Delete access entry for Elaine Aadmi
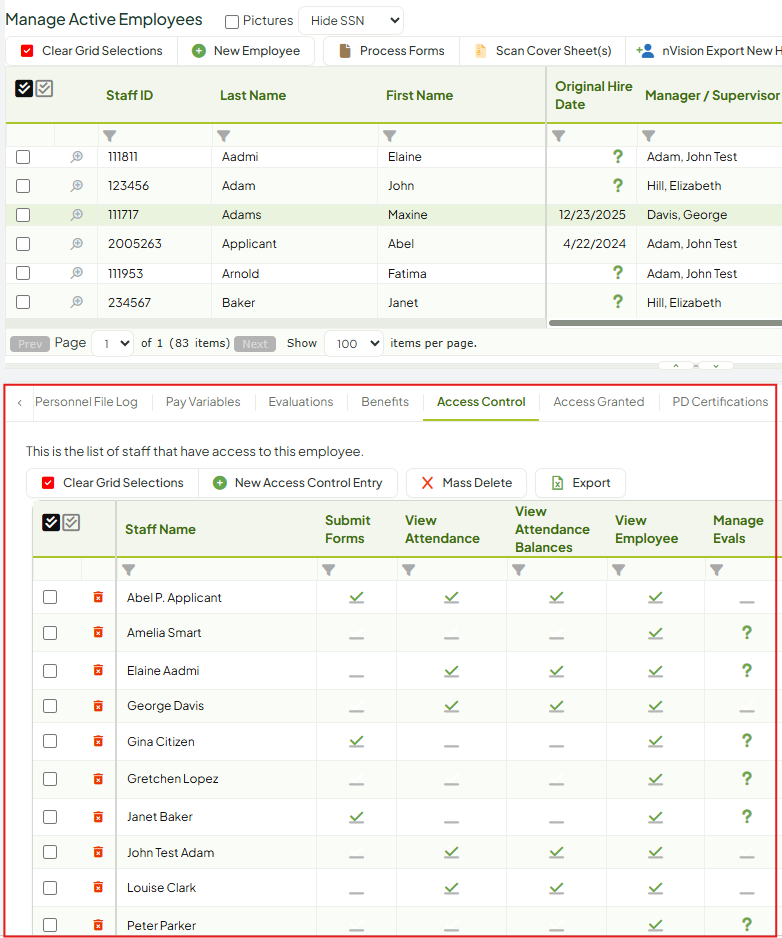The height and width of the screenshot is (938, 782). [x=98, y=670]
